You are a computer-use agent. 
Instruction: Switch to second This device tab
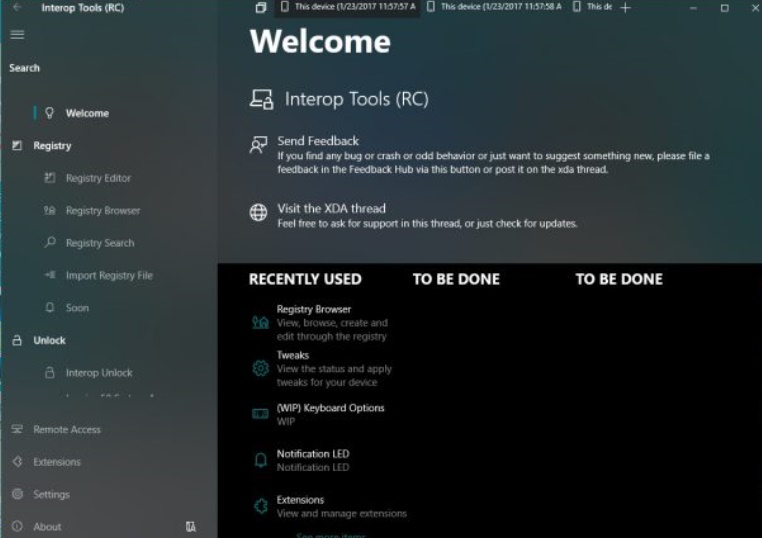point(494,7)
